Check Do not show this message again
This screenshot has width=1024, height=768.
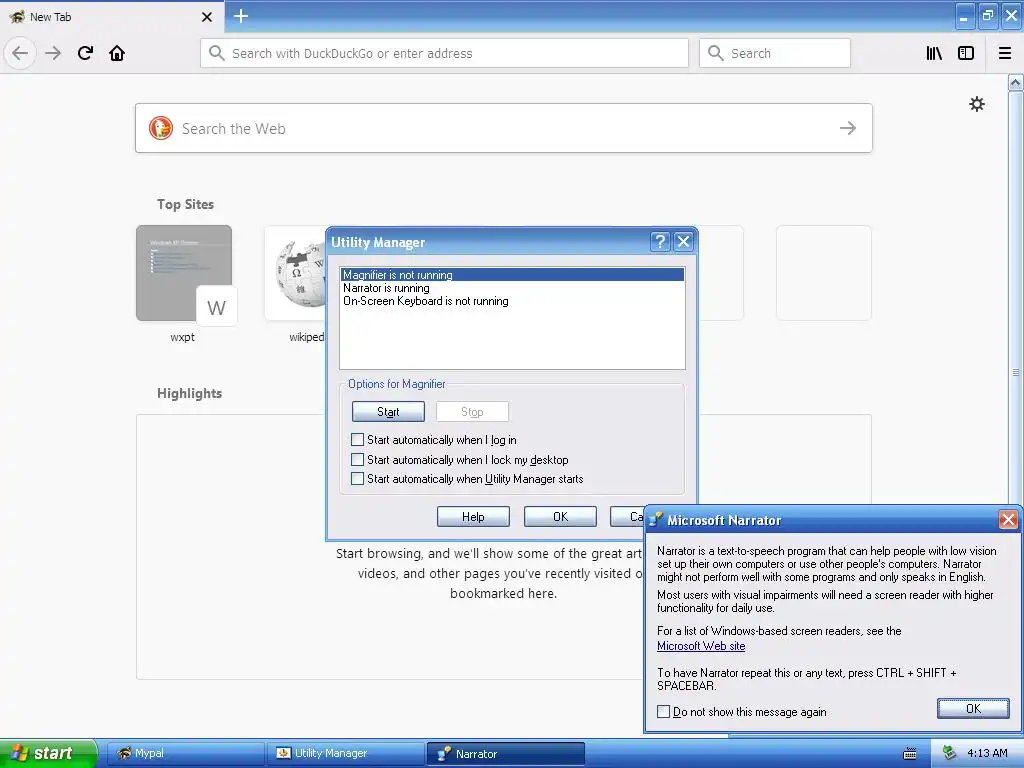click(664, 711)
